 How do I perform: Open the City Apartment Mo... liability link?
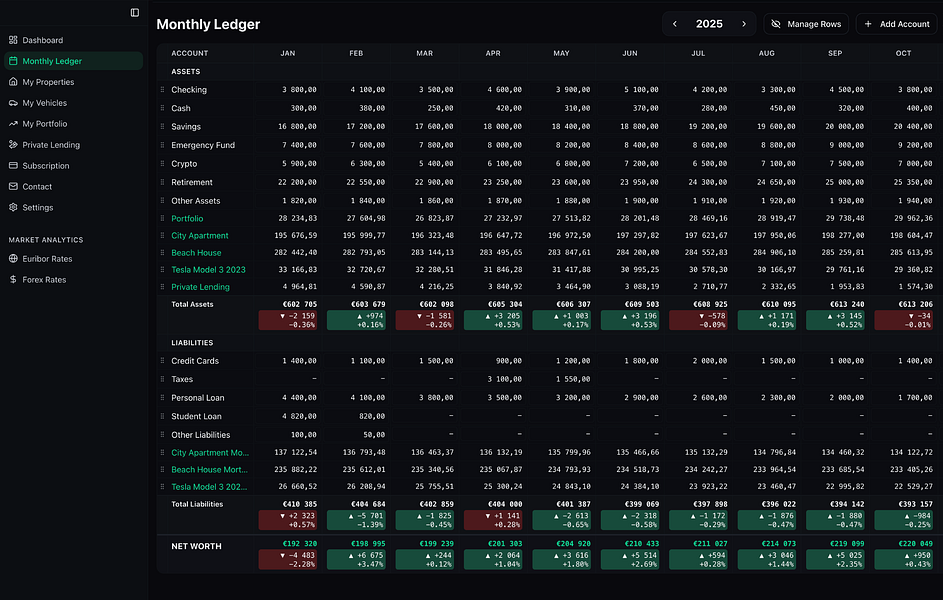(210, 453)
